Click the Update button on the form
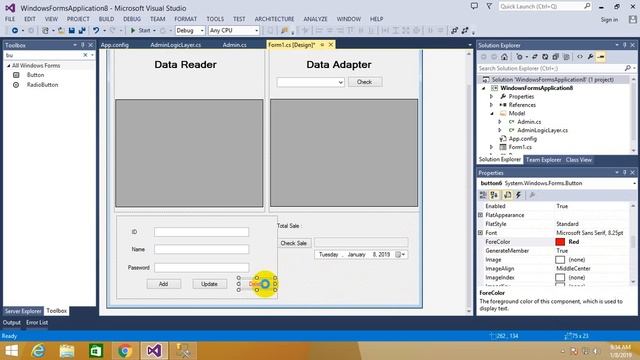Image resolution: width=640 pixels, height=360 pixels. tap(209, 284)
